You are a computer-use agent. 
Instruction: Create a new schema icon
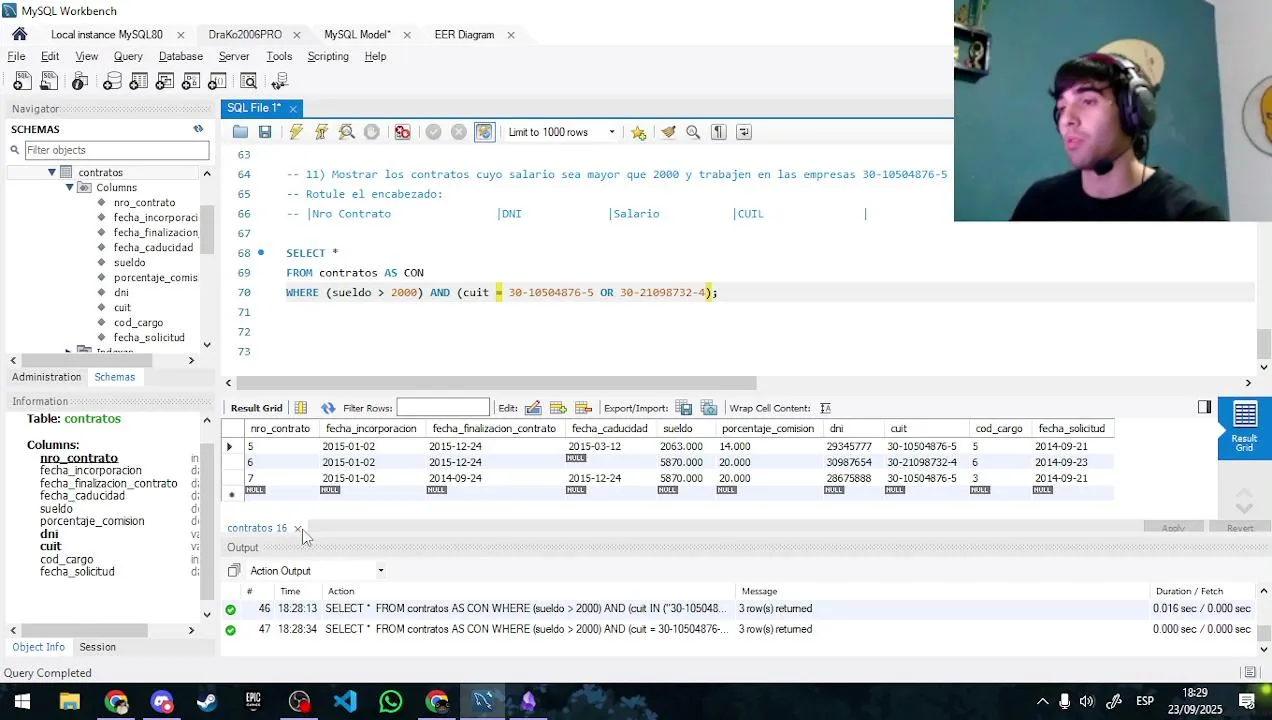(112, 81)
